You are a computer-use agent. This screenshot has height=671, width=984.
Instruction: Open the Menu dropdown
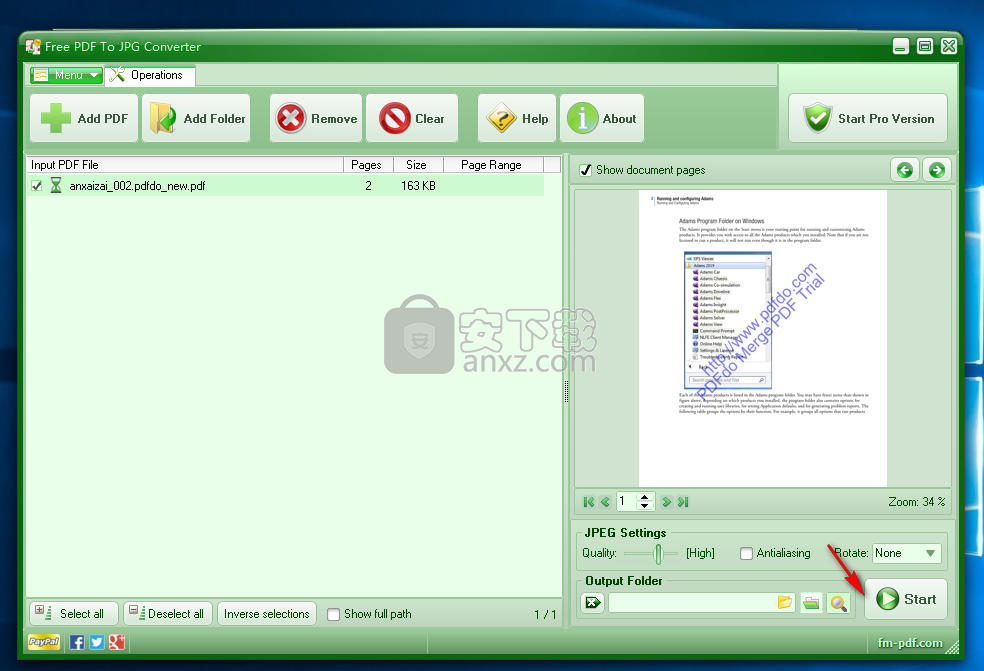tap(67, 75)
